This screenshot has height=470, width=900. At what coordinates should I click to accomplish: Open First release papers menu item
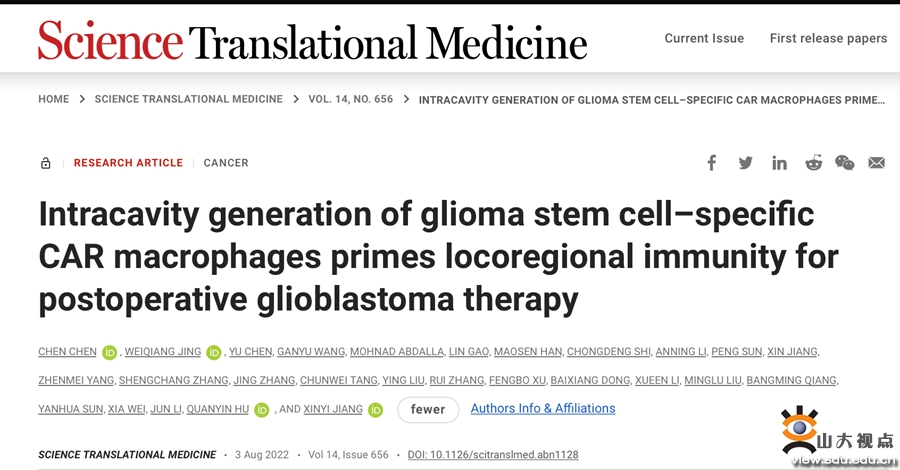[828, 38]
